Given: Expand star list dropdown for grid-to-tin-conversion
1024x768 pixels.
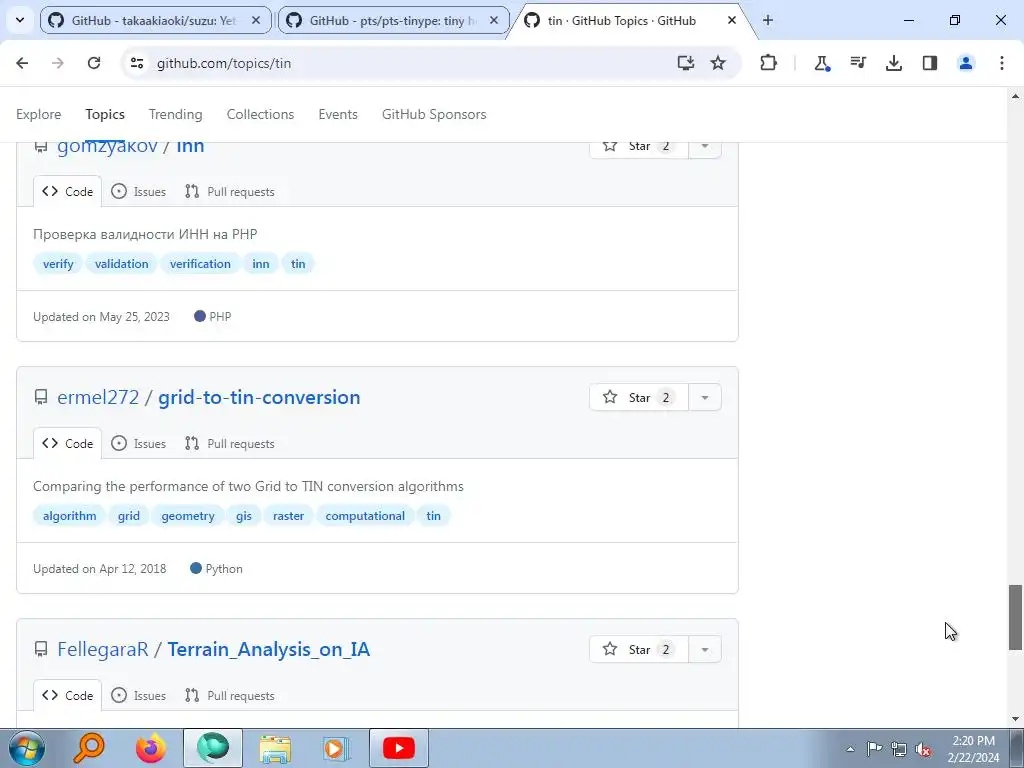Looking at the screenshot, I should point(705,397).
